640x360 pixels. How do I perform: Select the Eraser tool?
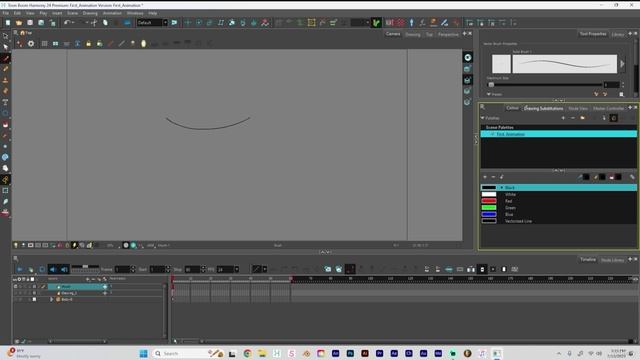click(x=5, y=91)
